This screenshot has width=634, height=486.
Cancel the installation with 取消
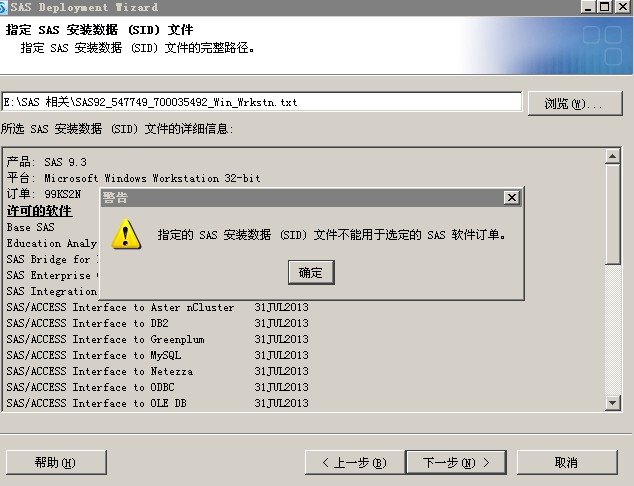[x=567, y=462]
